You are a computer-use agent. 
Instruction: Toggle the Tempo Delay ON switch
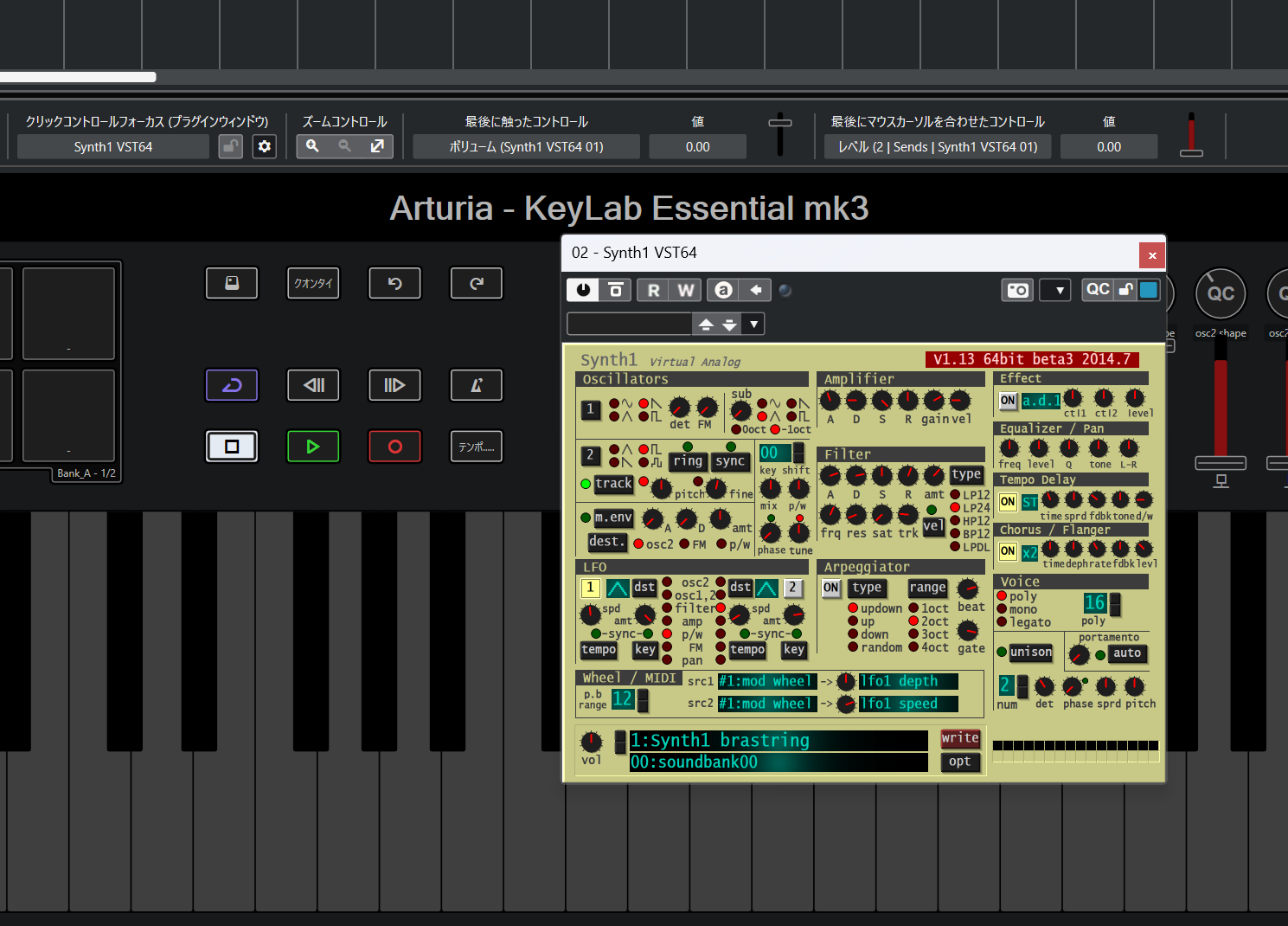[1008, 502]
